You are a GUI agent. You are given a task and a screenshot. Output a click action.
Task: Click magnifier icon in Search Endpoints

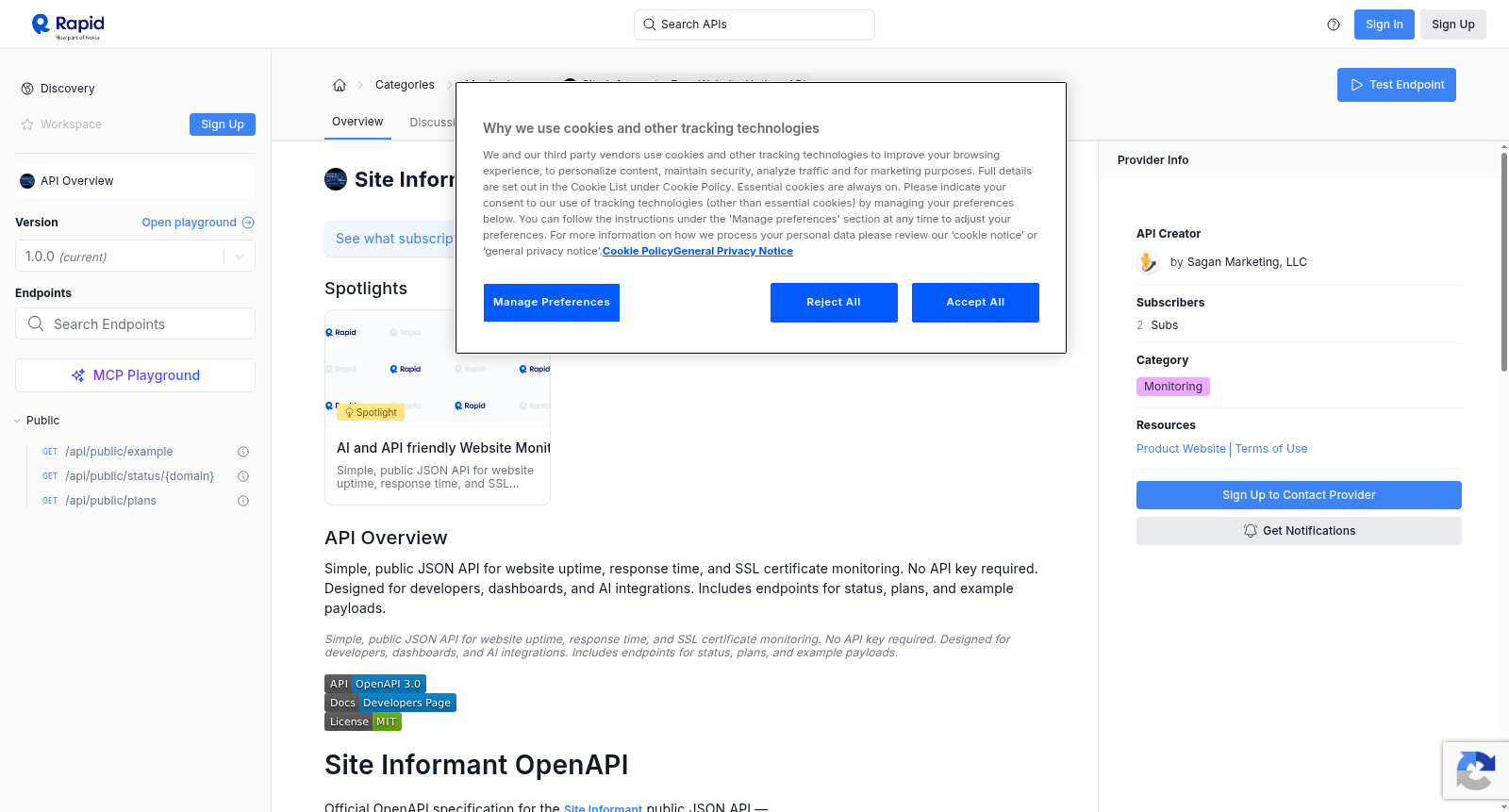36,323
